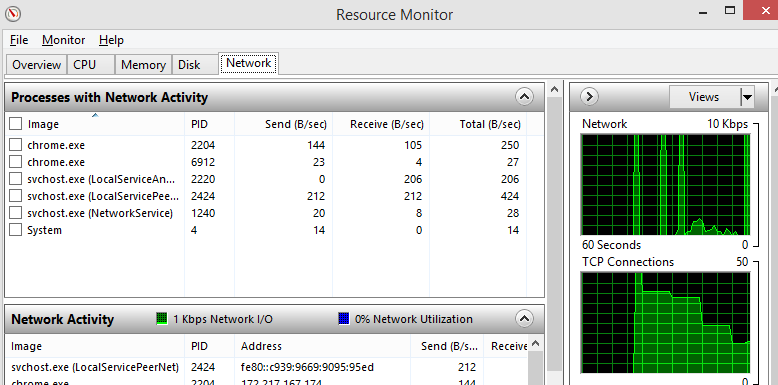Image resolution: width=778 pixels, height=385 pixels.
Task: Switch to the Overview tab
Action: tap(36, 65)
